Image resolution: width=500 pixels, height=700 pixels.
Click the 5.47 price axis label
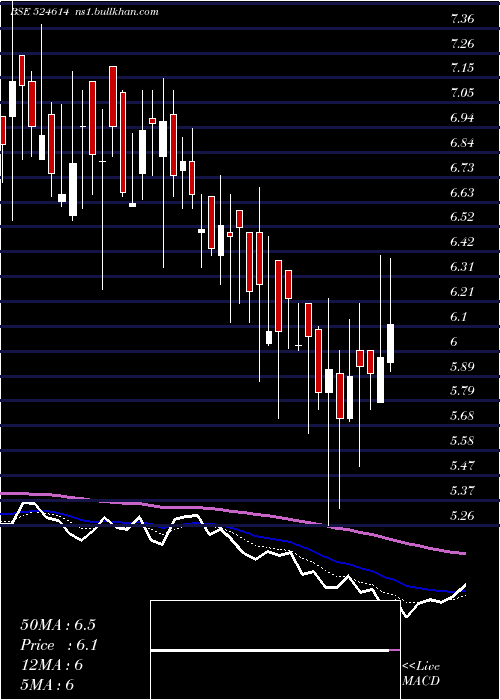[x=462, y=466]
